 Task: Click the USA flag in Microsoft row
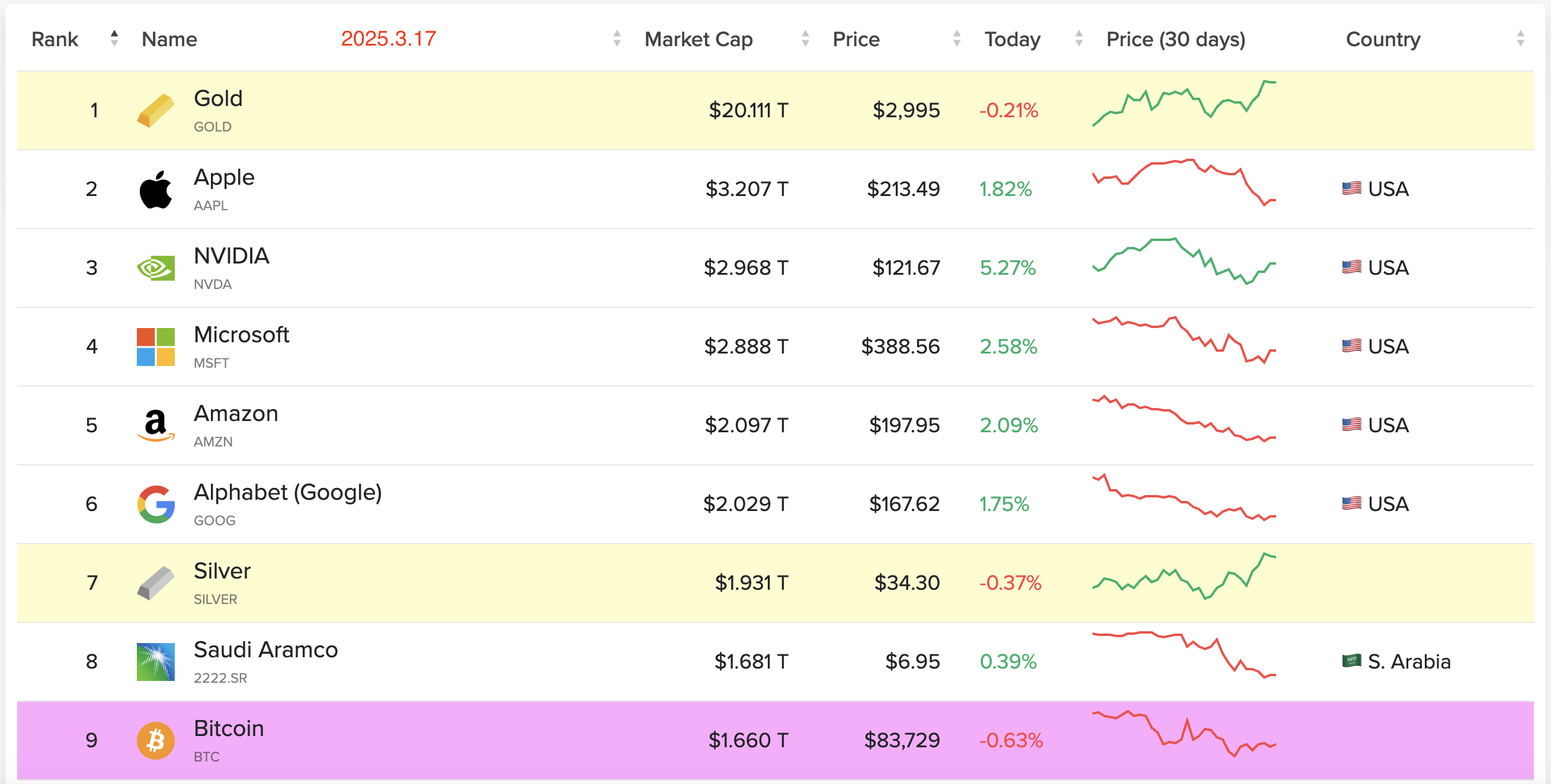point(1351,346)
